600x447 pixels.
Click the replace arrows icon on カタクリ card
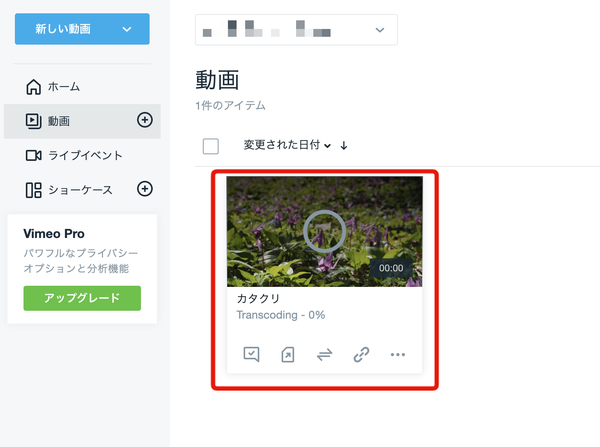[324, 355]
